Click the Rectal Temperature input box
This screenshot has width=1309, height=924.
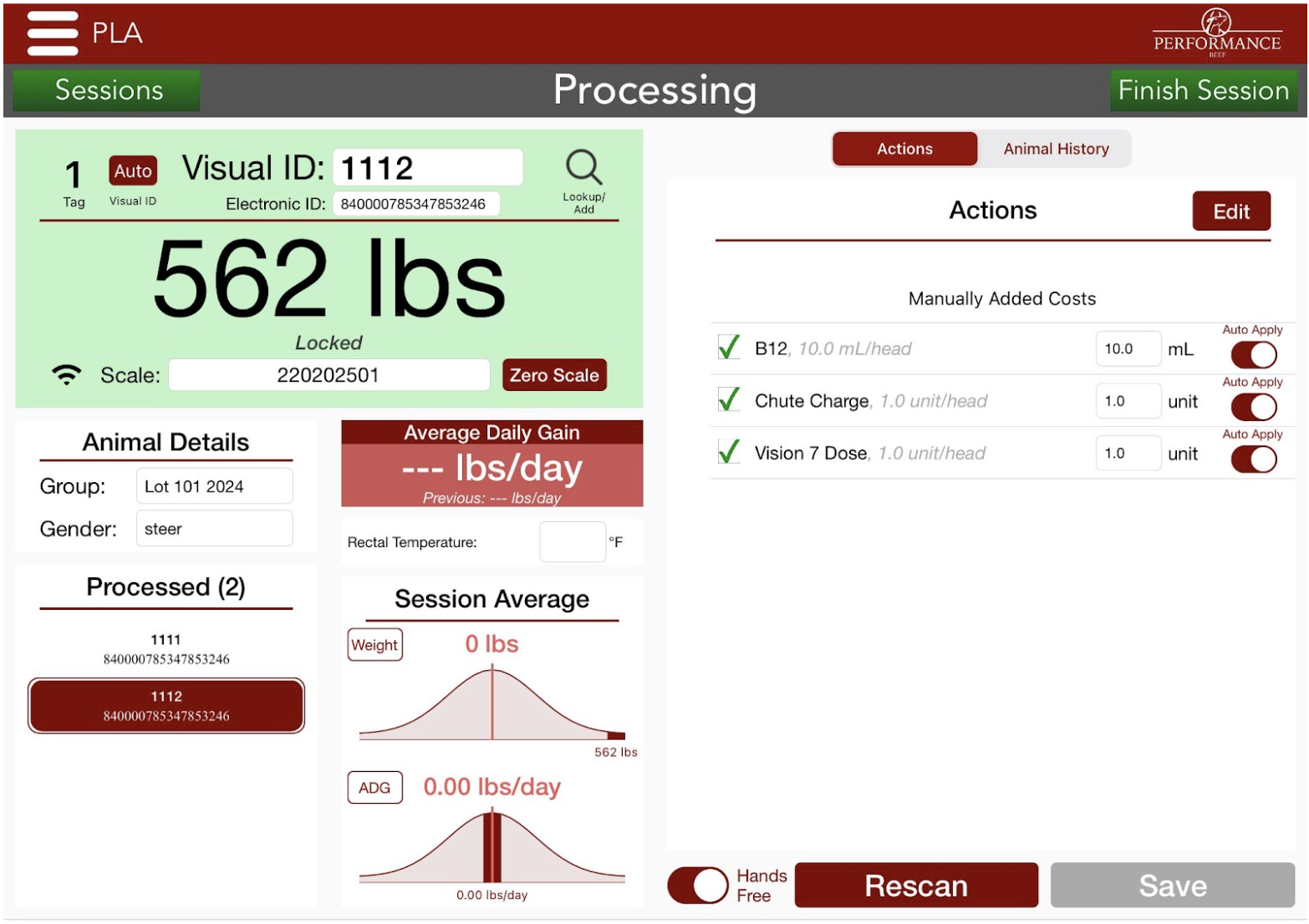(x=573, y=542)
